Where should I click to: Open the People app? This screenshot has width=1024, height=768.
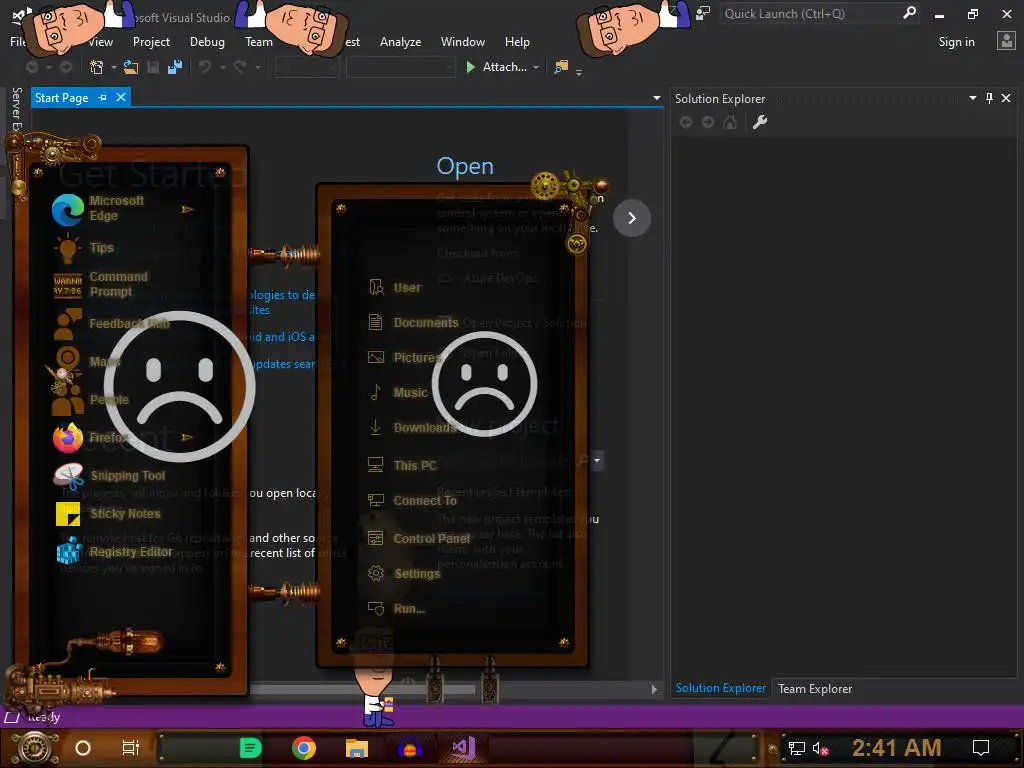(x=91, y=400)
